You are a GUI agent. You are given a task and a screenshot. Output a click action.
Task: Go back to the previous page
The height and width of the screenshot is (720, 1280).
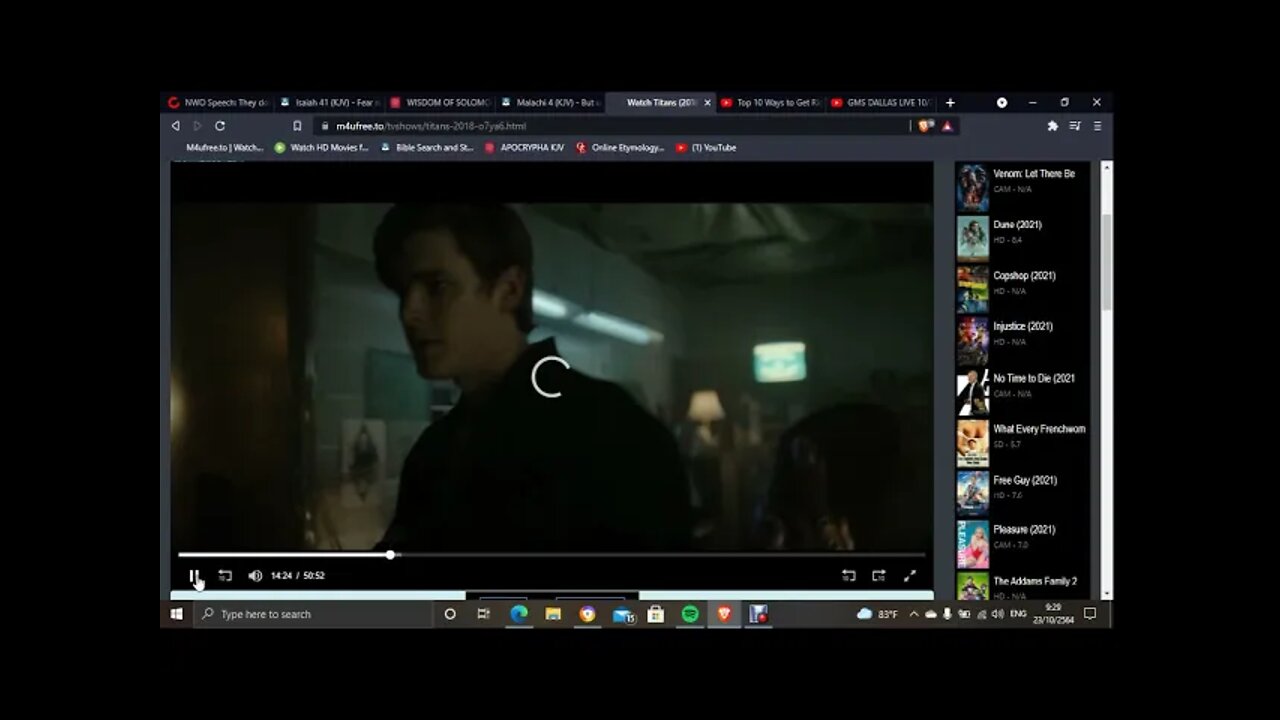click(176, 126)
